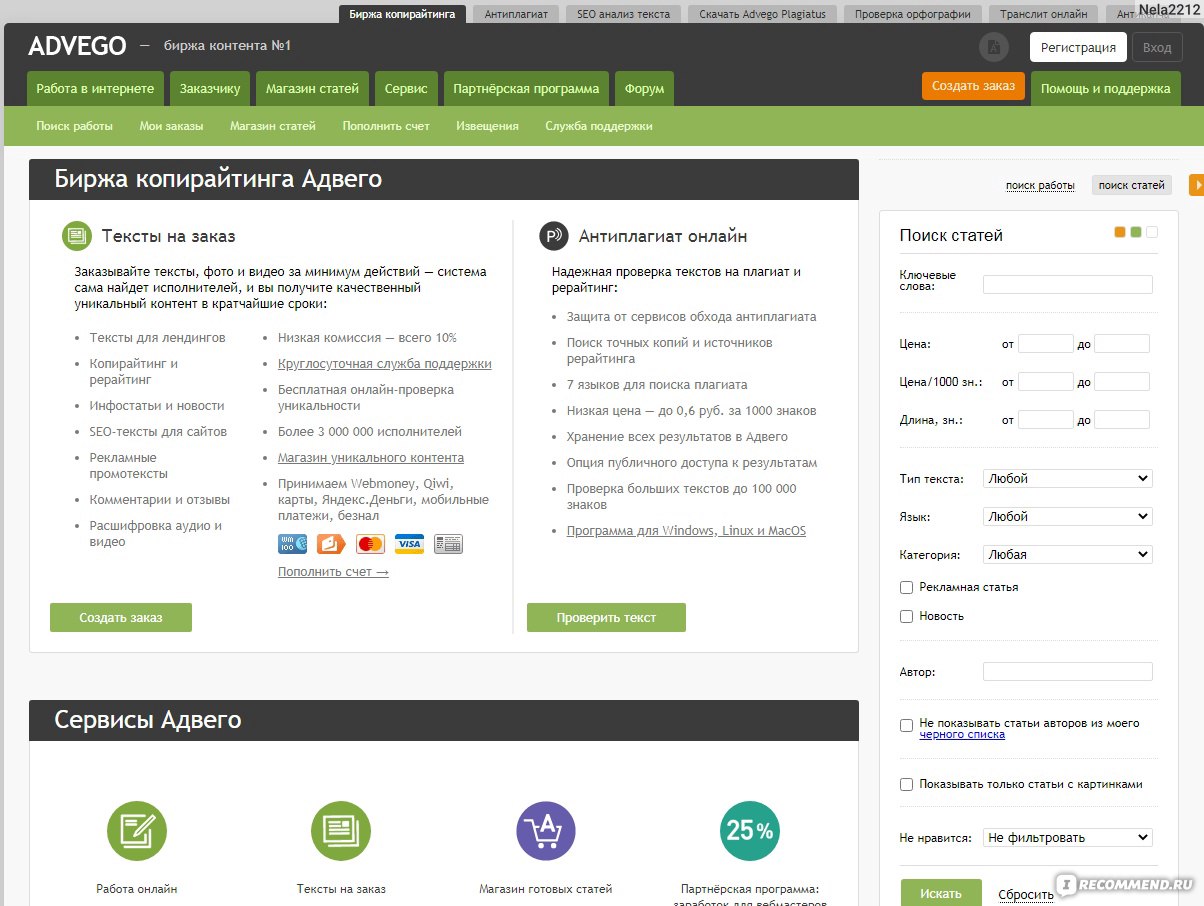This screenshot has height=906, width=1204.
Task: Switch to the поиск работы link
Action: click(x=1040, y=185)
